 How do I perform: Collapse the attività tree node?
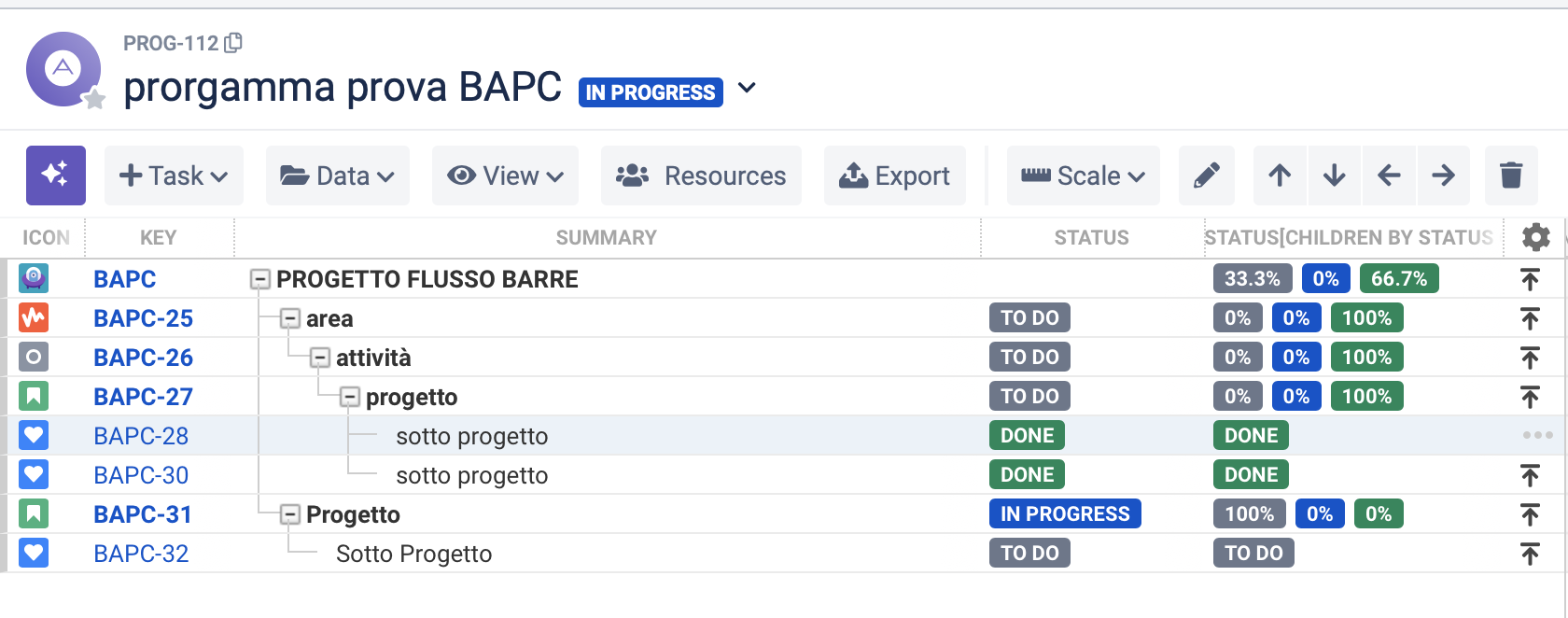point(320,358)
